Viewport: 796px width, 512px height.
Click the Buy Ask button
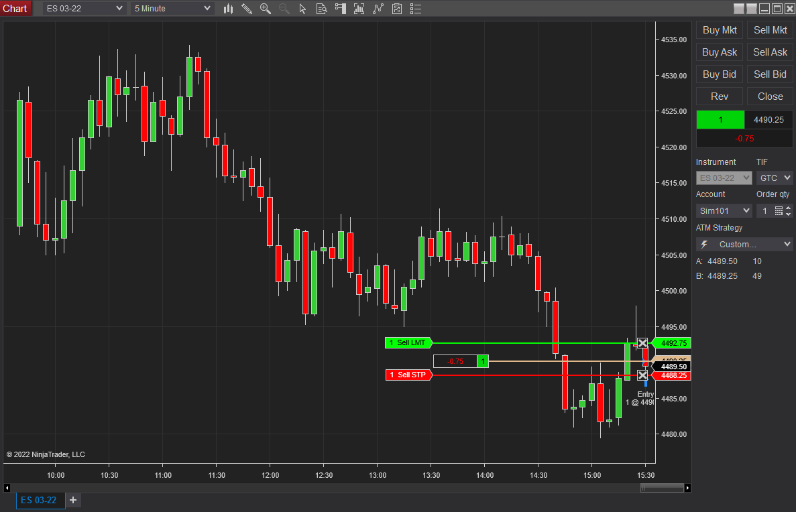719,52
